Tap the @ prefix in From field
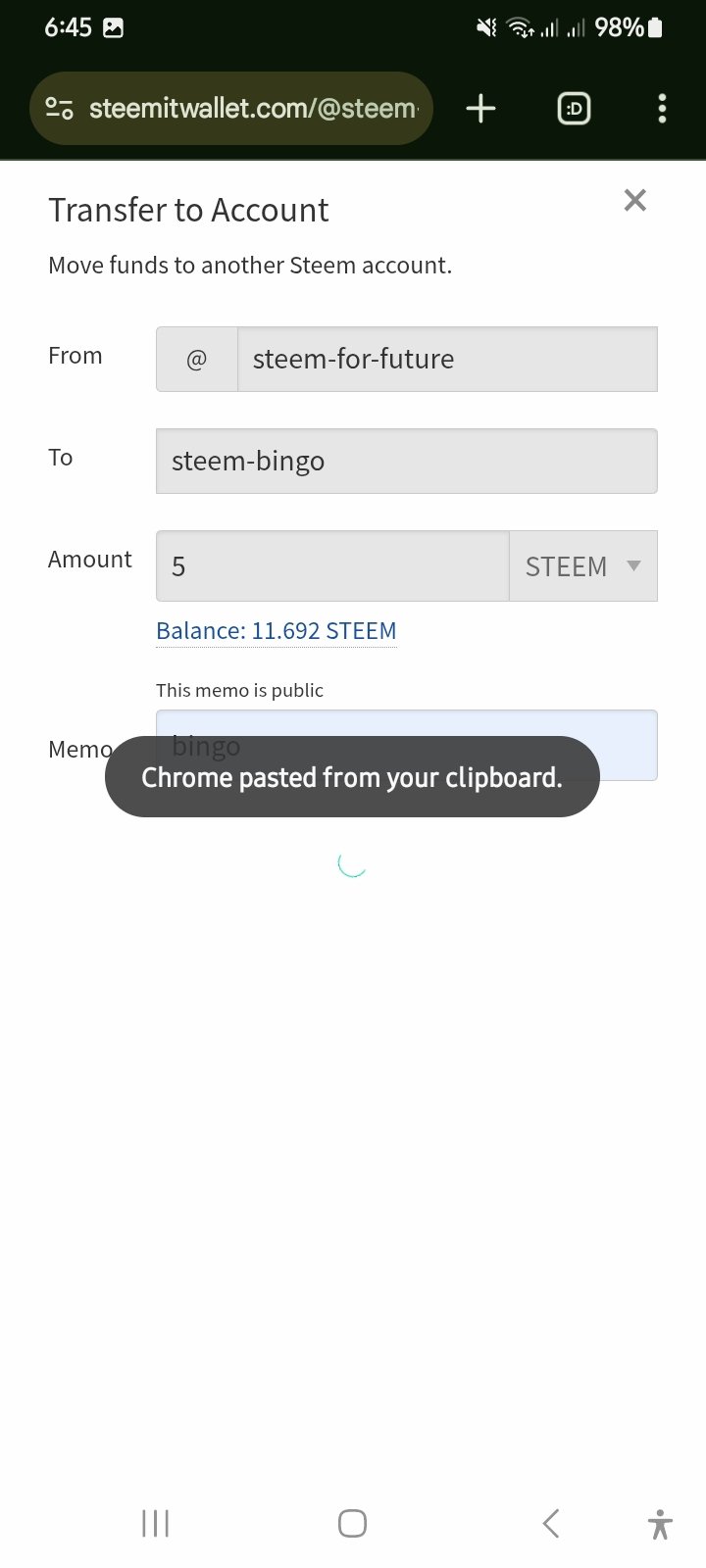 coord(197,360)
